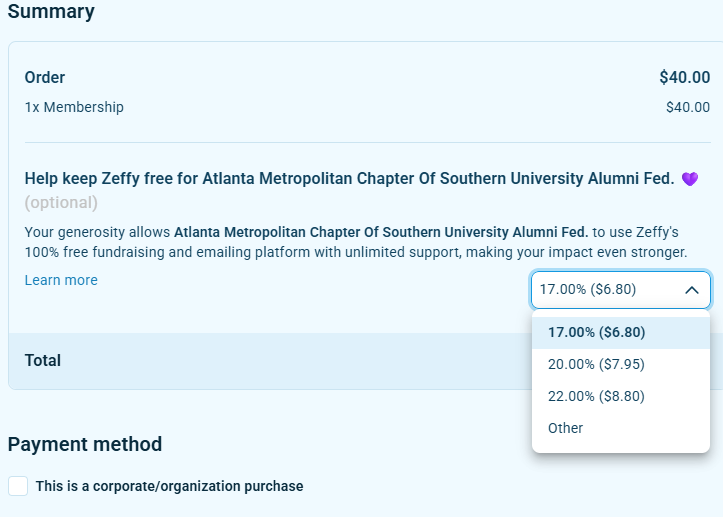Click the 'Your generosity allows' description paragraph
Viewport: 723px width, 517px height.
(x=355, y=242)
